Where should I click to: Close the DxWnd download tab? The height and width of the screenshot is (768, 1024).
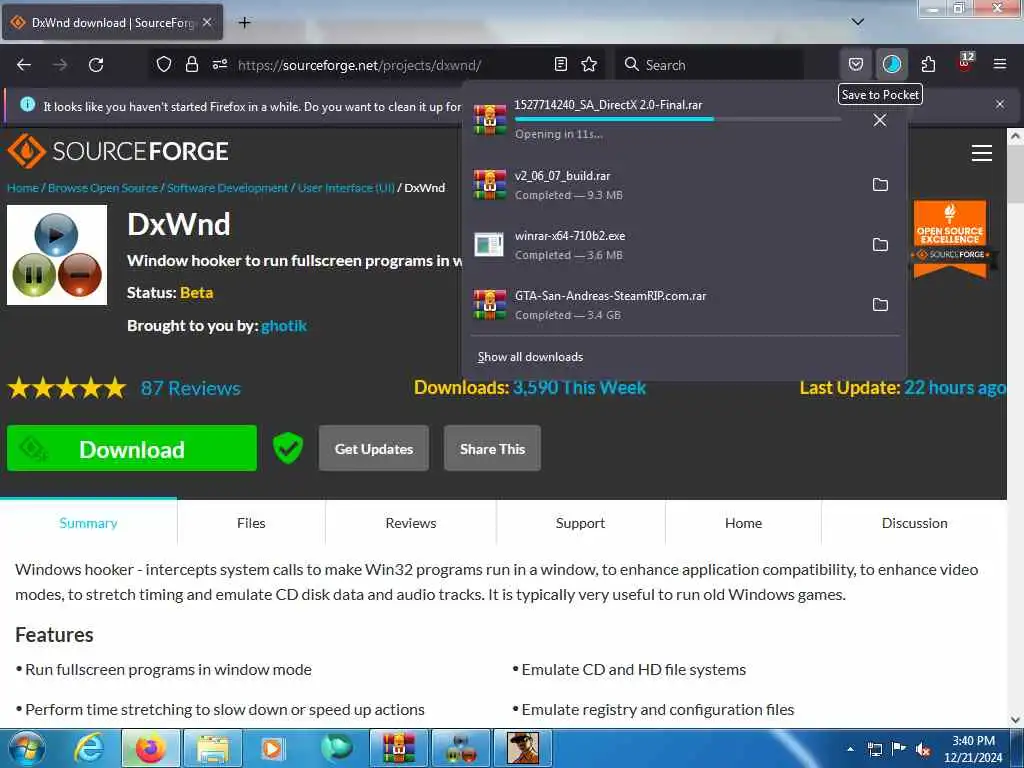207,22
